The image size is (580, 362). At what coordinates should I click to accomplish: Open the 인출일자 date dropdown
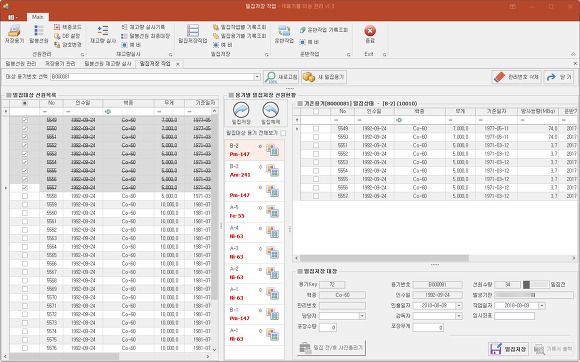coord(459,306)
